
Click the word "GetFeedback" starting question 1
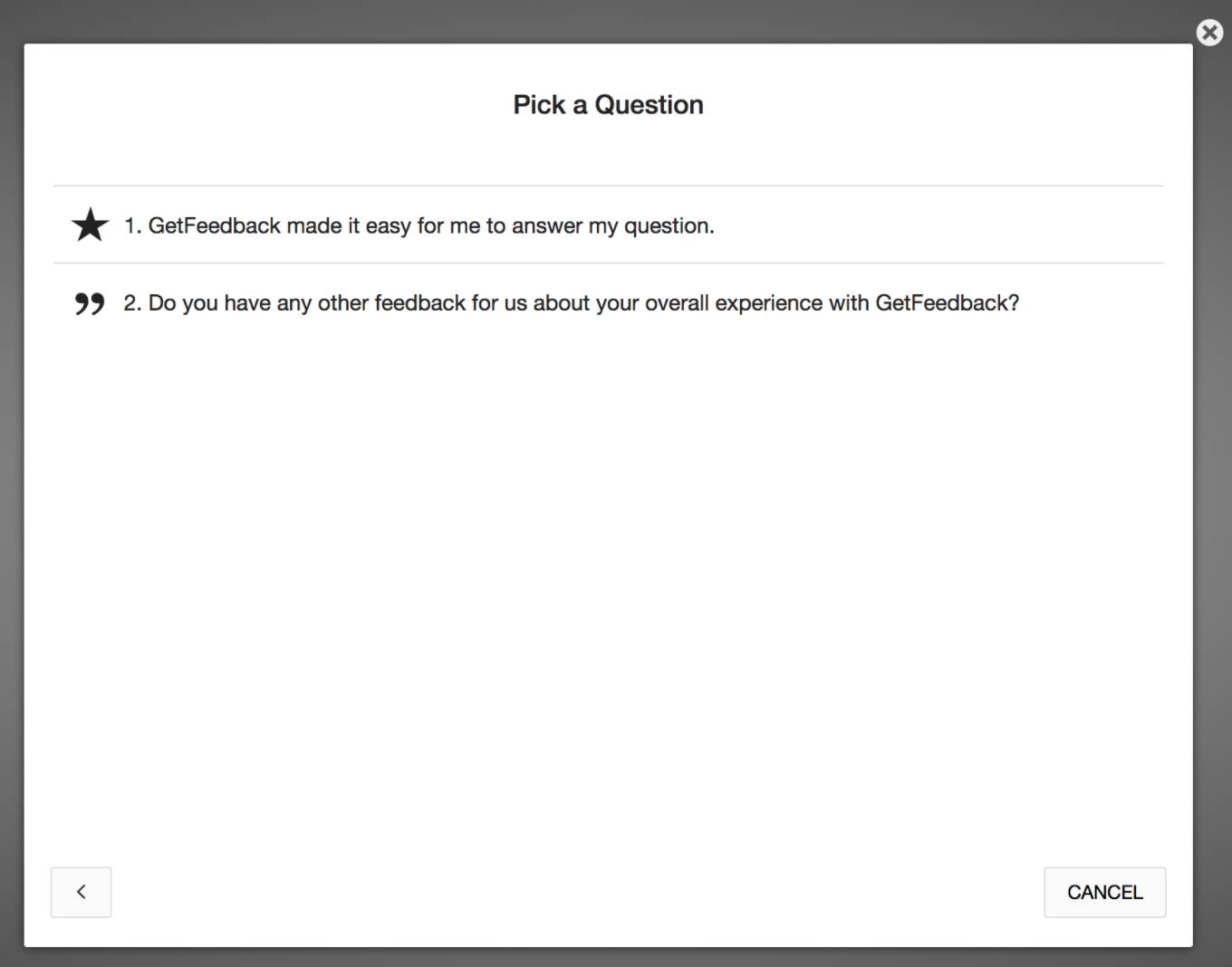(x=215, y=225)
